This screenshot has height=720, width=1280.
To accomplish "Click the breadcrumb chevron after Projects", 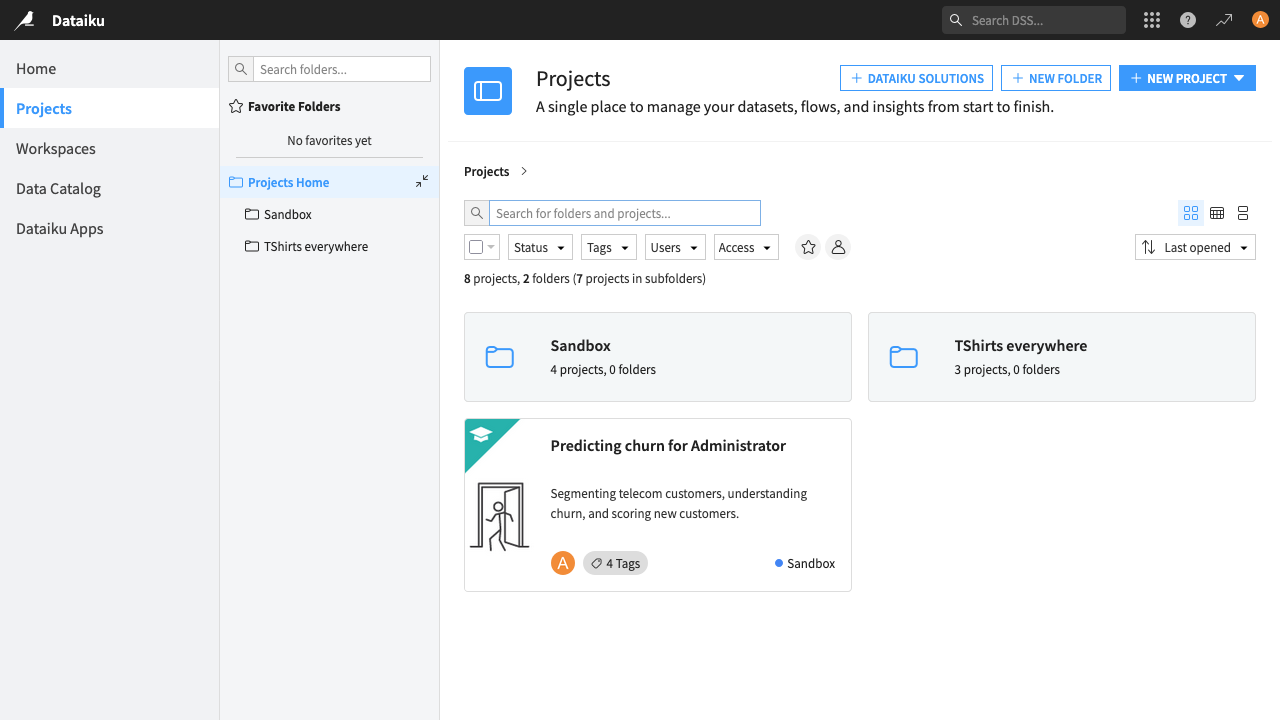I will tap(524, 171).
